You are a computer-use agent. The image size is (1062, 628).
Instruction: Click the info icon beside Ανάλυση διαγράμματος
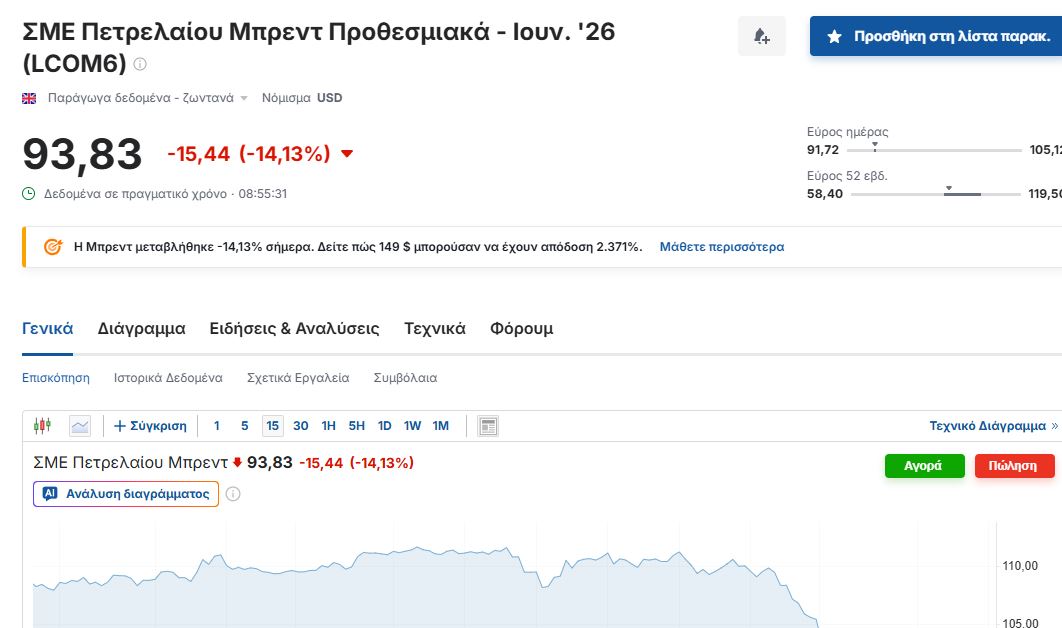coord(233,494)
